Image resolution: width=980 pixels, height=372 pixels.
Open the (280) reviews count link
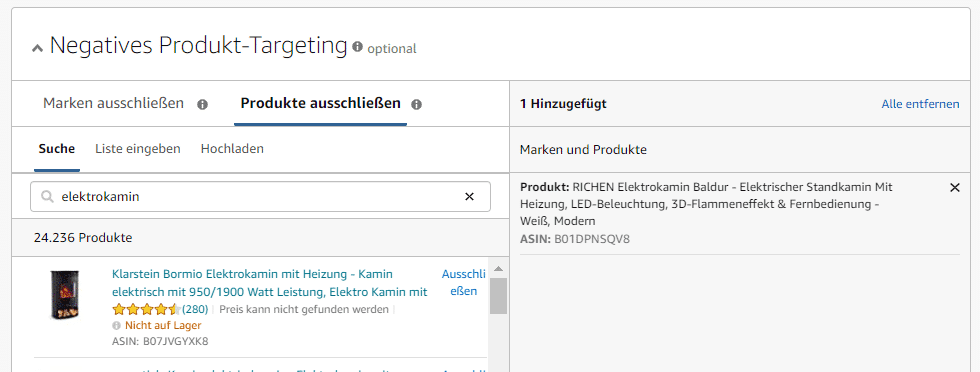point(194,309)
